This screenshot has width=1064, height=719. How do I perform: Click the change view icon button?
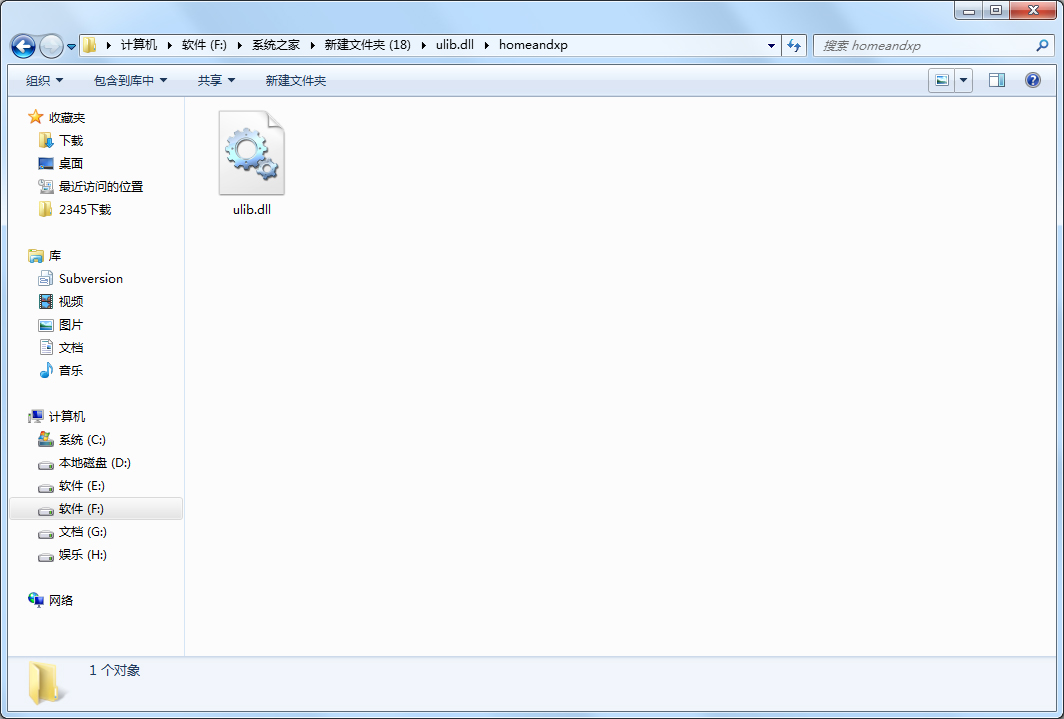[941, 81]
